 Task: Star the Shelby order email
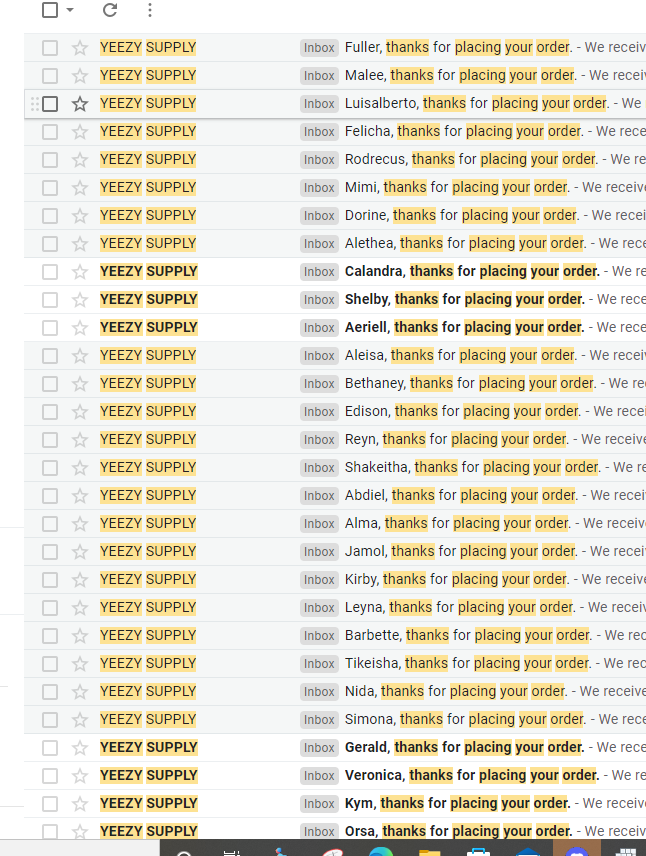tap(80, 300)
